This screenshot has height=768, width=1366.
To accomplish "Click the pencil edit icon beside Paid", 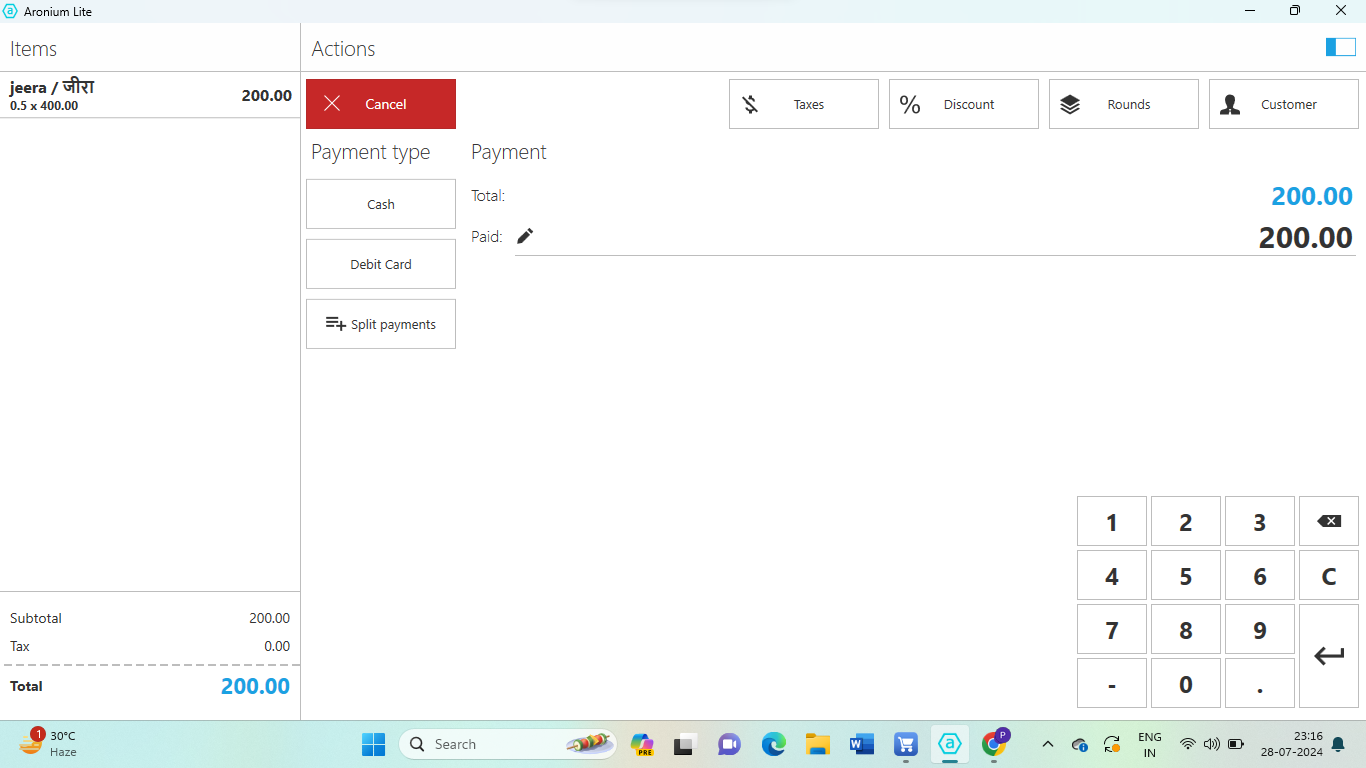I will click(x=525, y=236).
